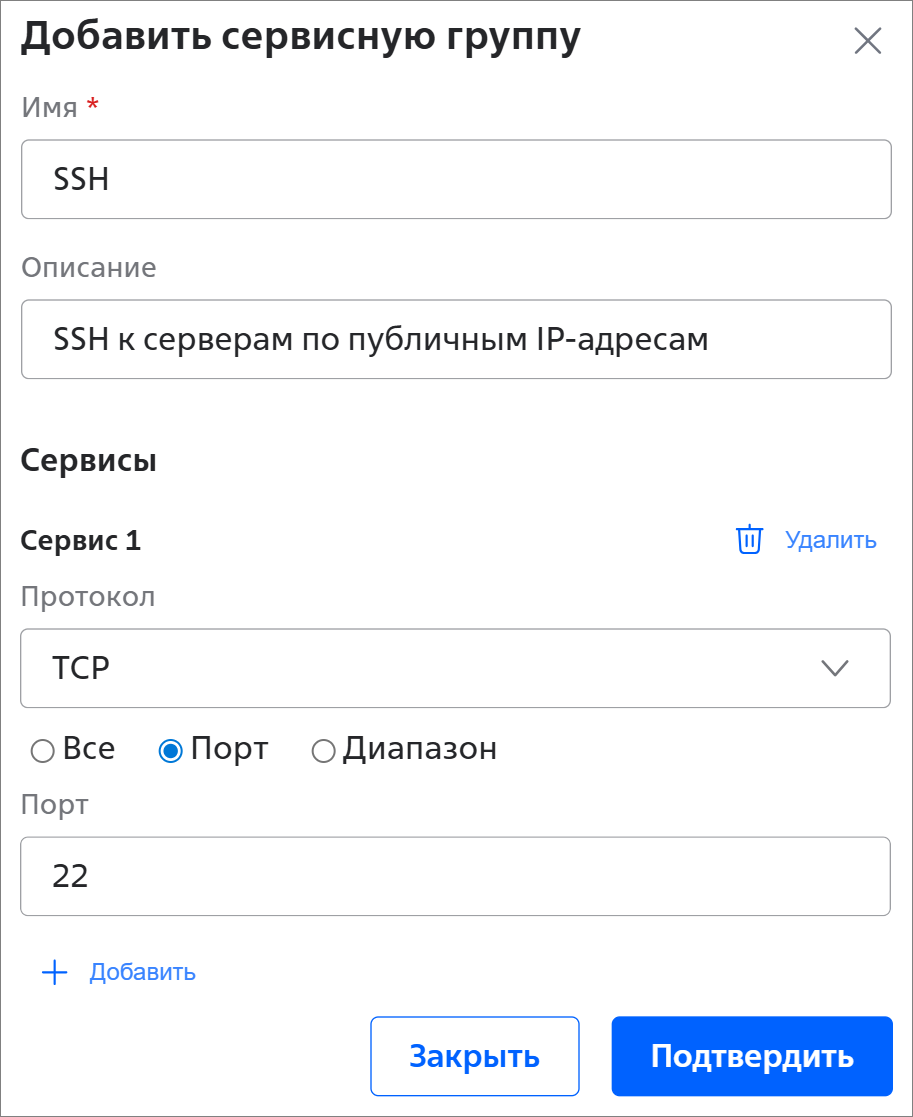The image size is (913, 1117).
Task: Click the plus icon beside Добавить
Action: 54,973
